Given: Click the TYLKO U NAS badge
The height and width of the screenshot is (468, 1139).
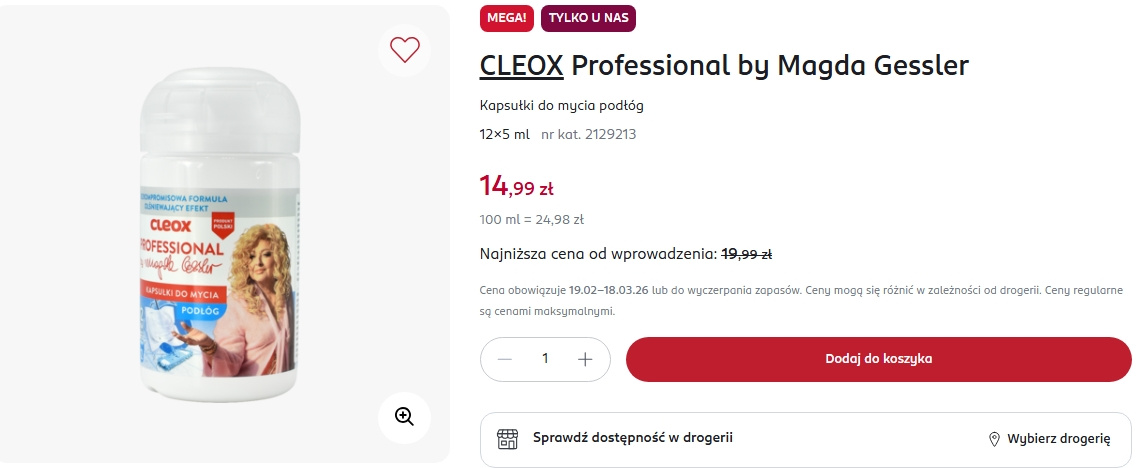Looking at the screenshot, I should pyautogui.click(x=588, y=18).
